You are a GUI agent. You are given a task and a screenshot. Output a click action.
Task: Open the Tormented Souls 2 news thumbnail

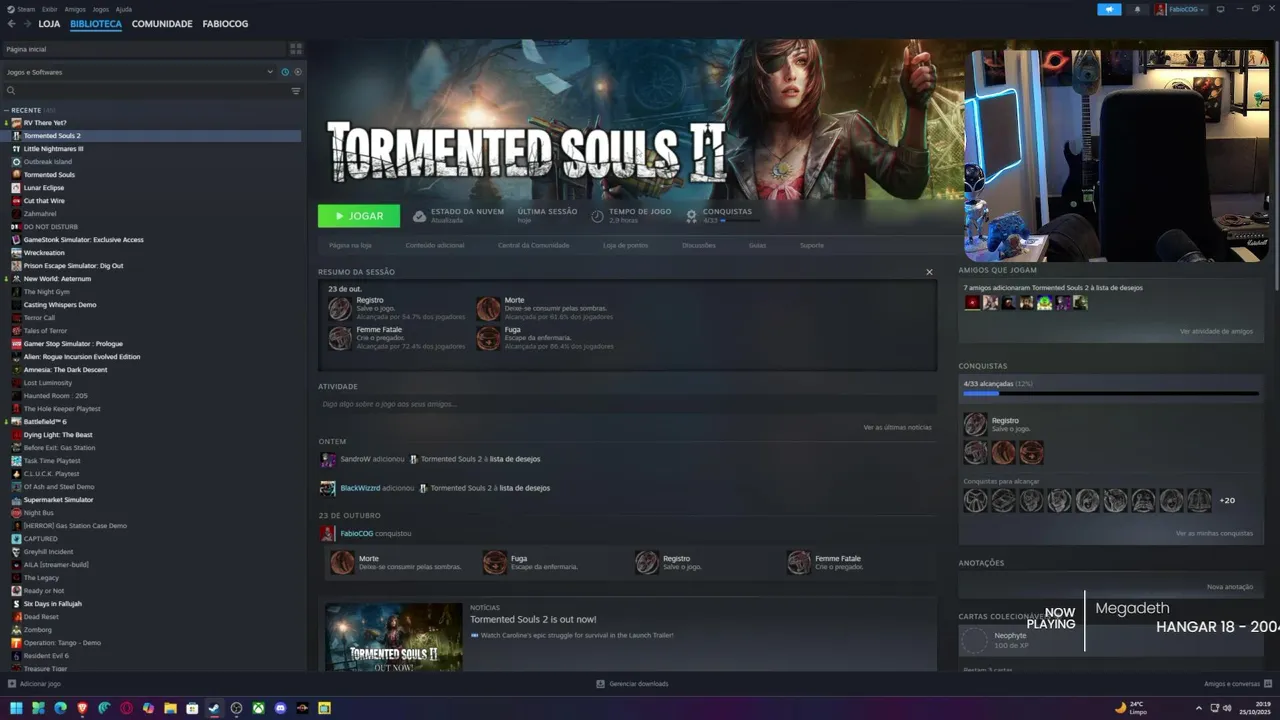point(394,637)
